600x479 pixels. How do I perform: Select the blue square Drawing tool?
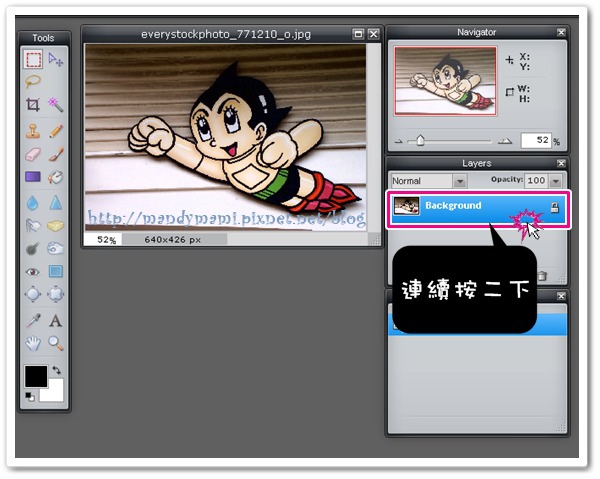tap(56, 272)
